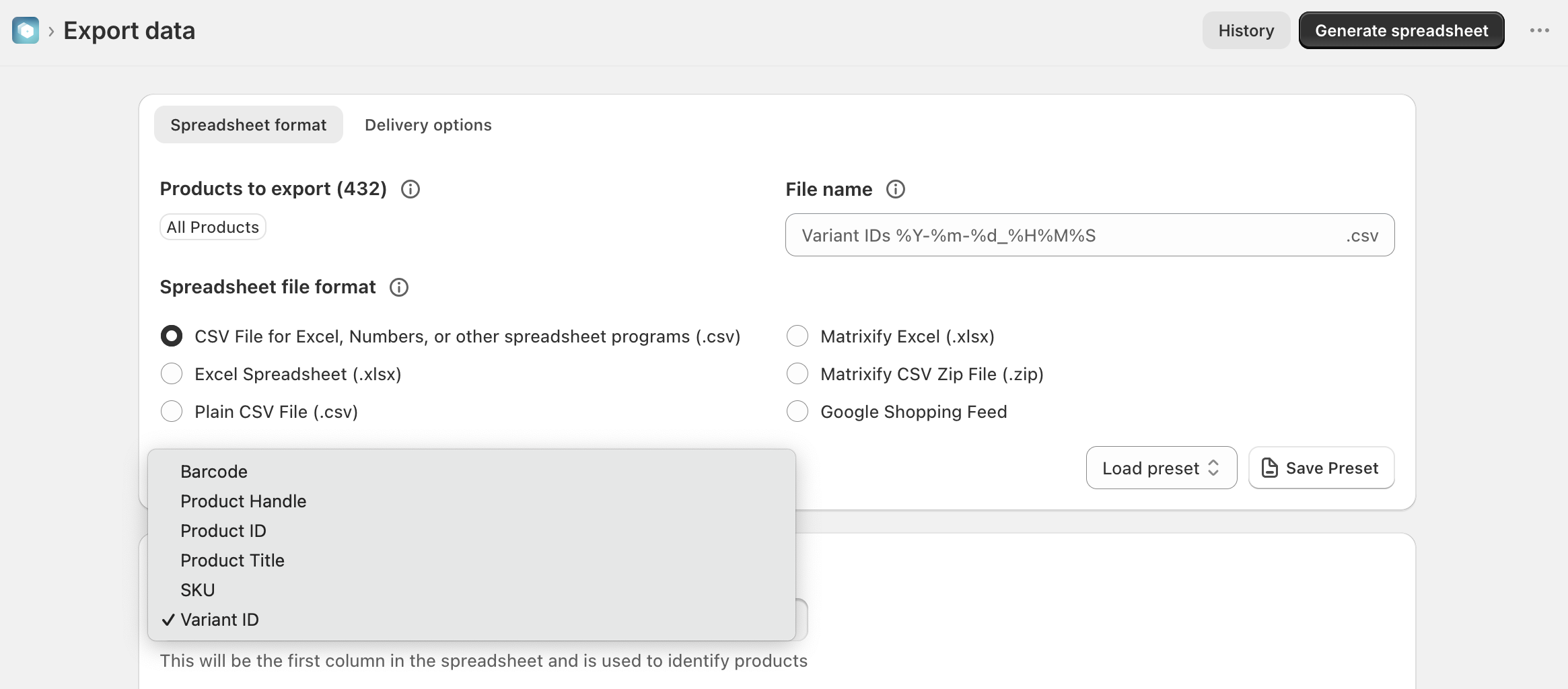Show info tooltip for Products to export
Screen dimensions: 1568x689
tap(411, 189)
